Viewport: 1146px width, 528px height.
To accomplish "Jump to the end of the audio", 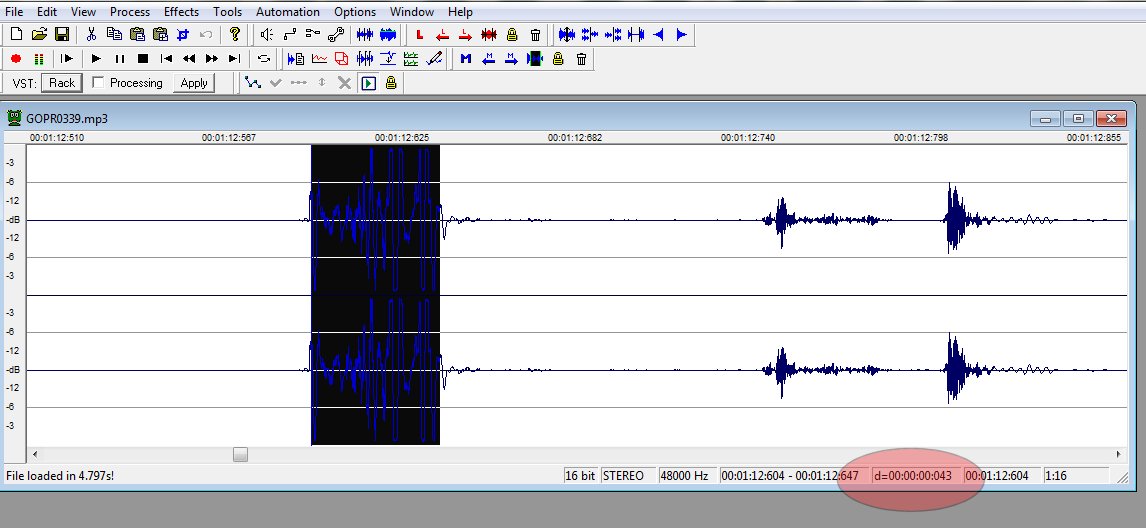I will pyautogui.click(x=235, y=59).
